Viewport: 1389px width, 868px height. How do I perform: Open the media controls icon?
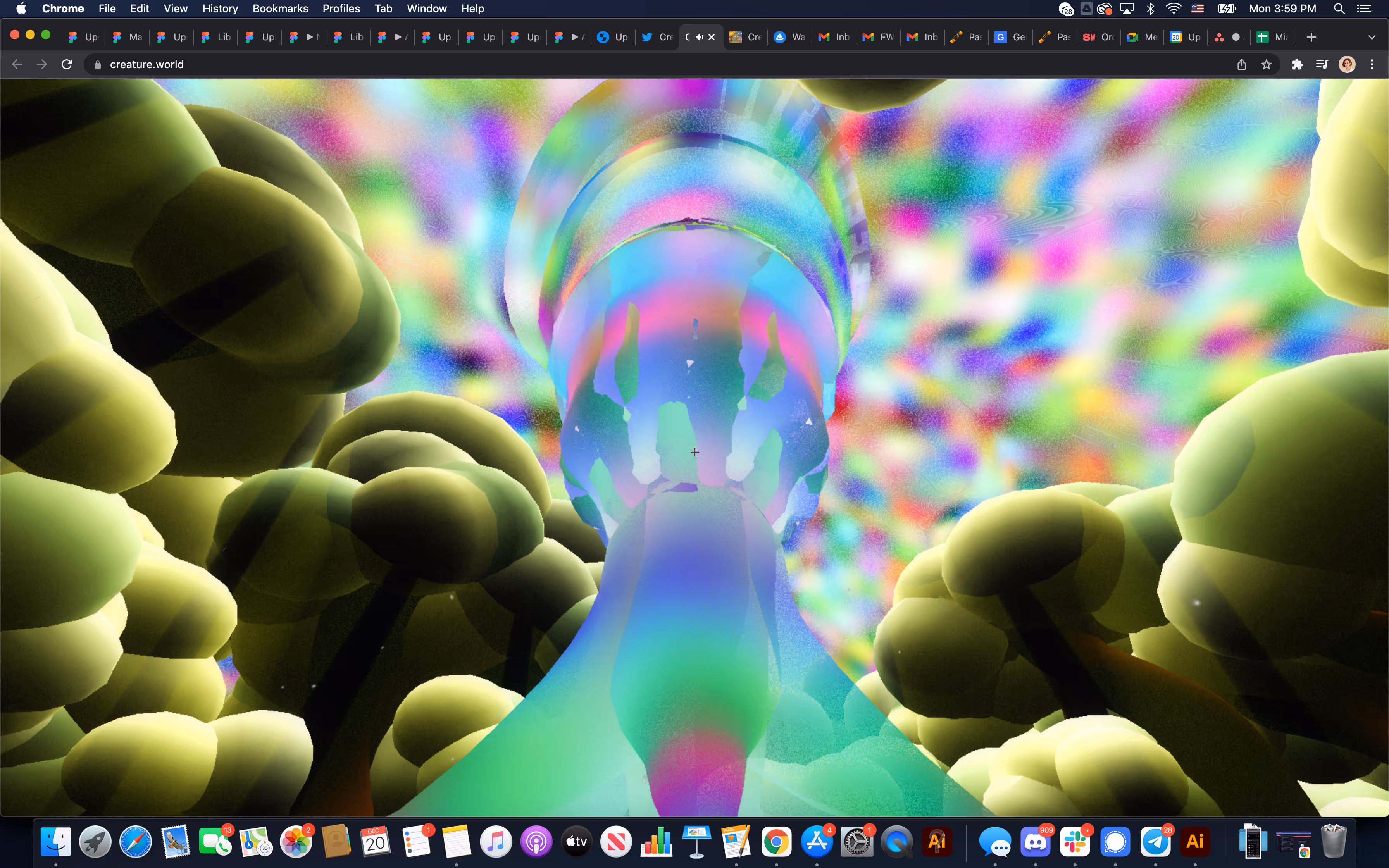(1322, 64)
